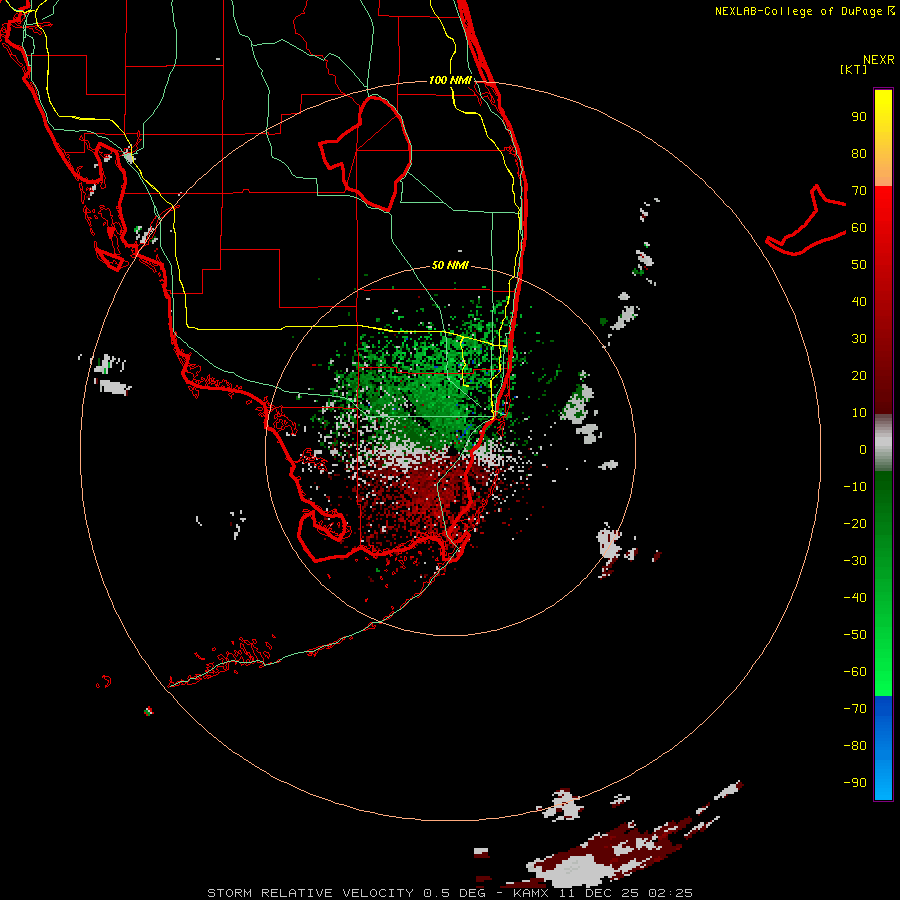Image resolution: width=900 pixels, height=900 pixels.
Task: Click the -50 value on the velocity scale
Action: [855, 635]
